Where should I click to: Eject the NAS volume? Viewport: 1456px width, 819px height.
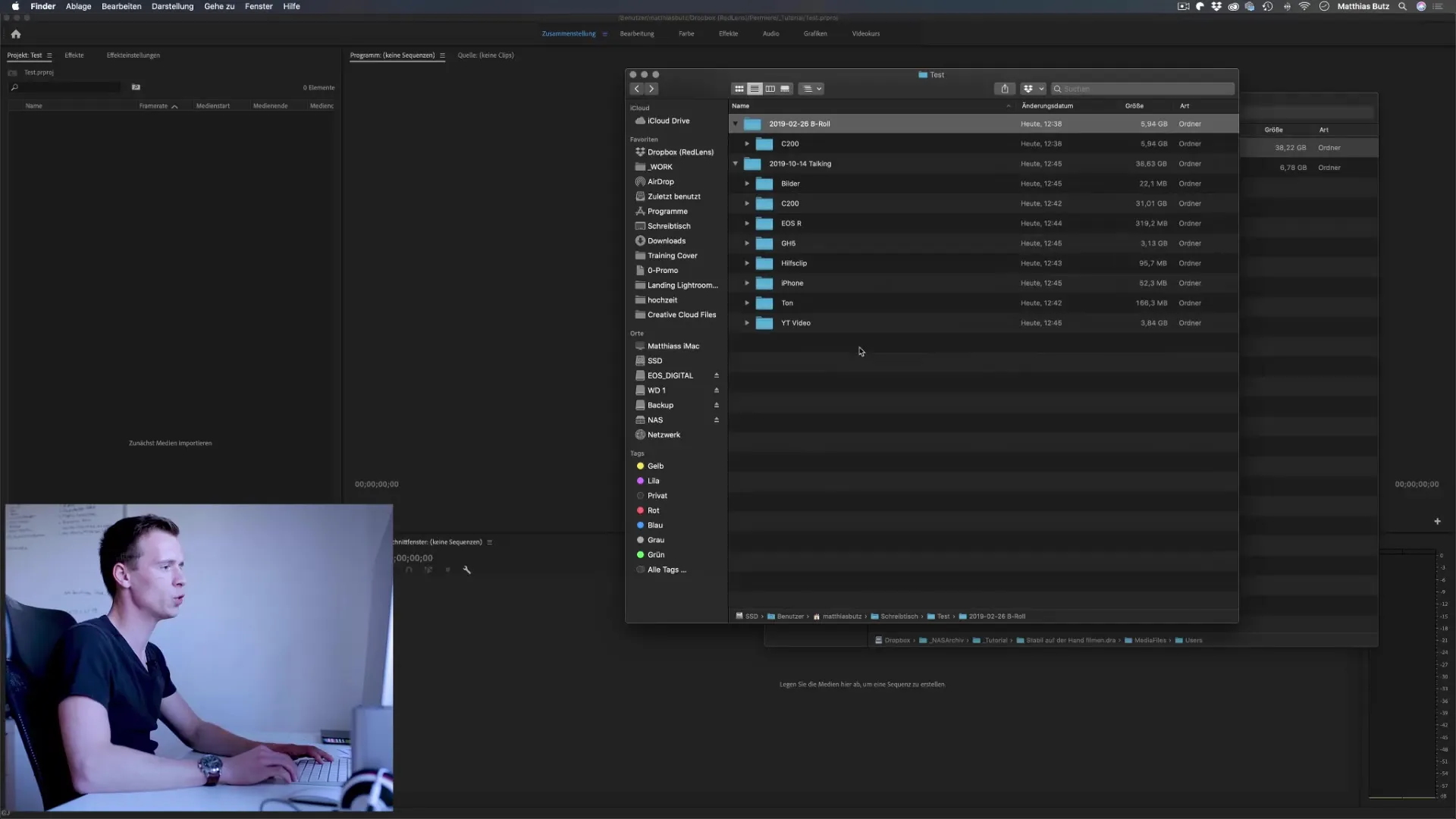coord(716,420)
